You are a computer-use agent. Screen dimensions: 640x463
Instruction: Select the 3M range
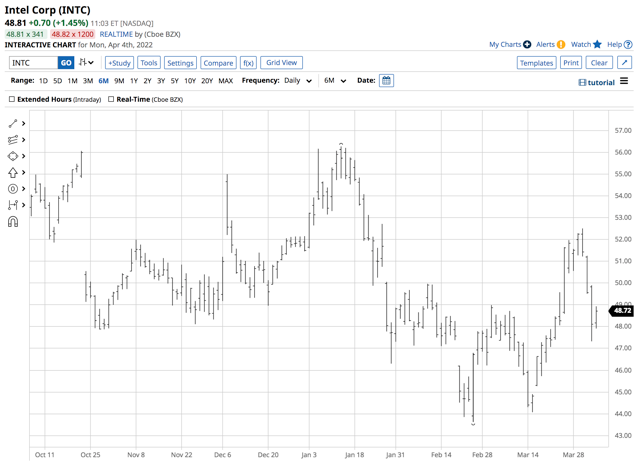(88, 81)
